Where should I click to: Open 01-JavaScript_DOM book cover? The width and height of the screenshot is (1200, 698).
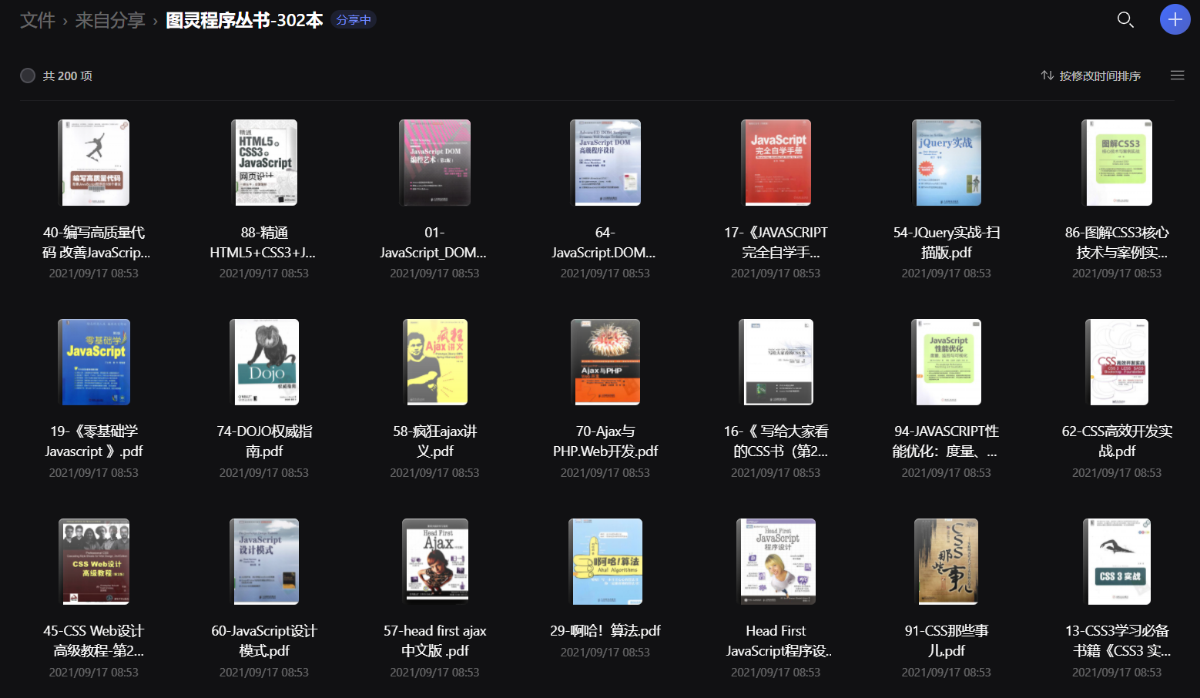(x=435, y=163)
